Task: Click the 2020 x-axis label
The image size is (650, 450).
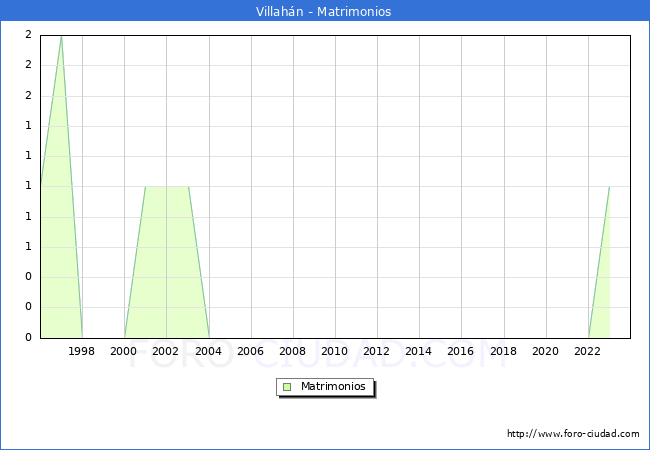Action: point(546,351)
